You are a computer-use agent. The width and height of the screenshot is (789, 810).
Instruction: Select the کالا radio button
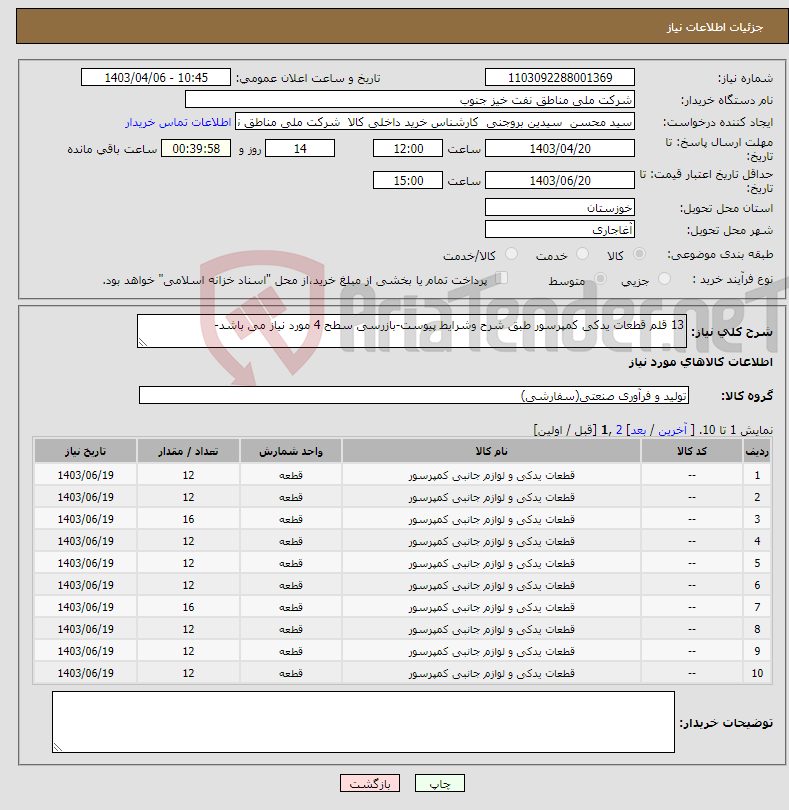click(639, 254)
